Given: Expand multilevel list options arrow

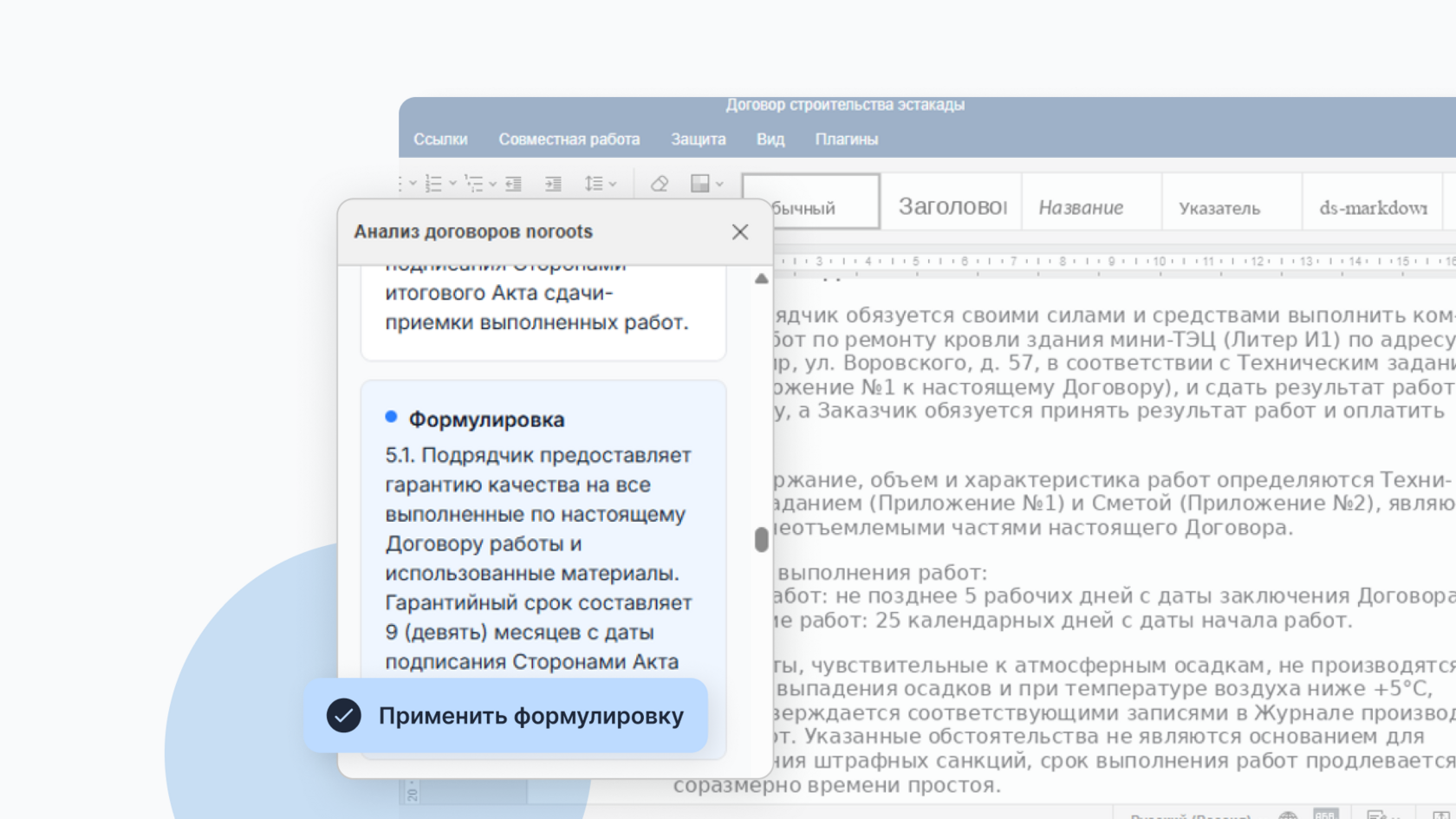Looking at the screenshot, I should (492, 184).
